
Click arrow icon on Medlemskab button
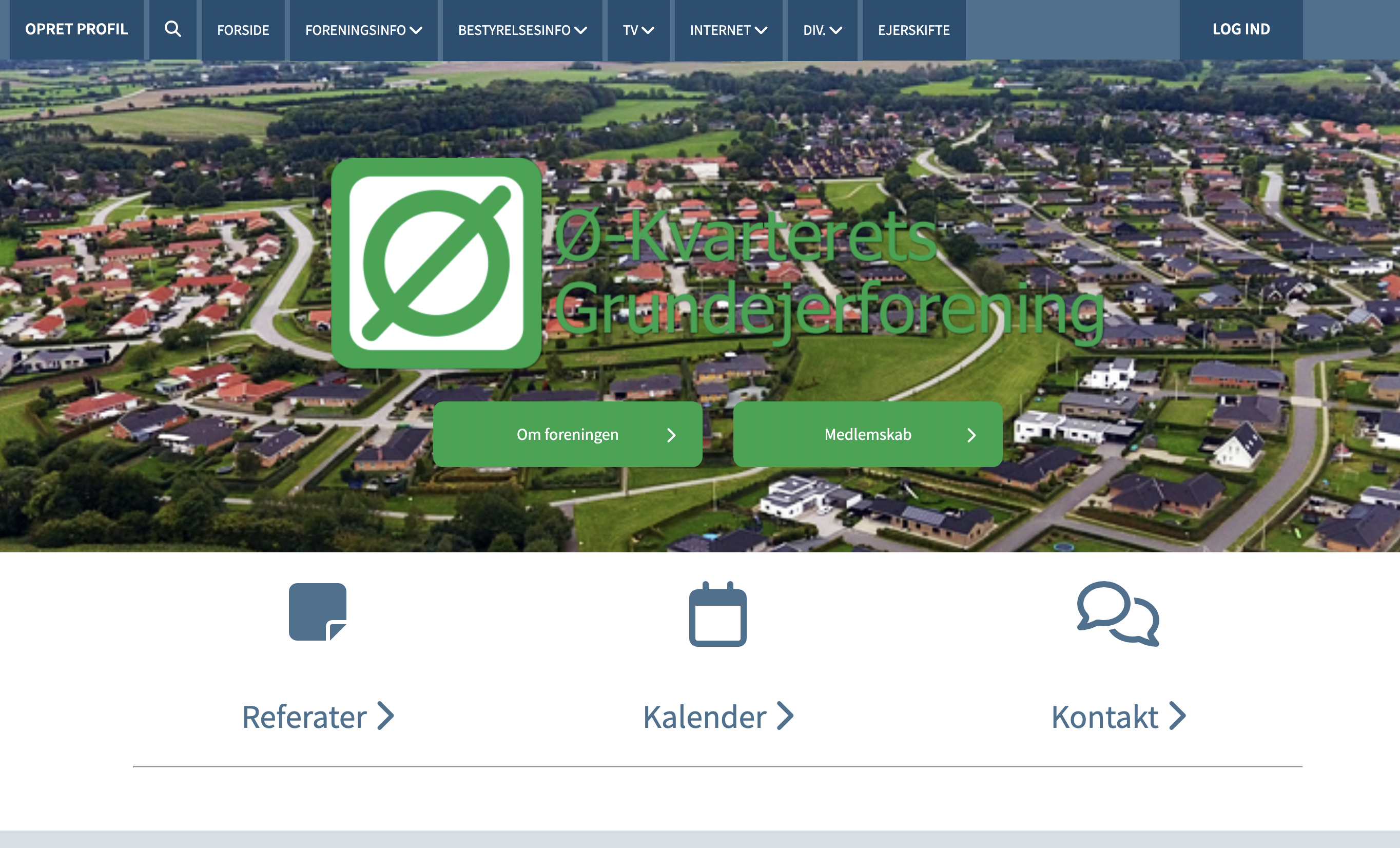[971, 435]
